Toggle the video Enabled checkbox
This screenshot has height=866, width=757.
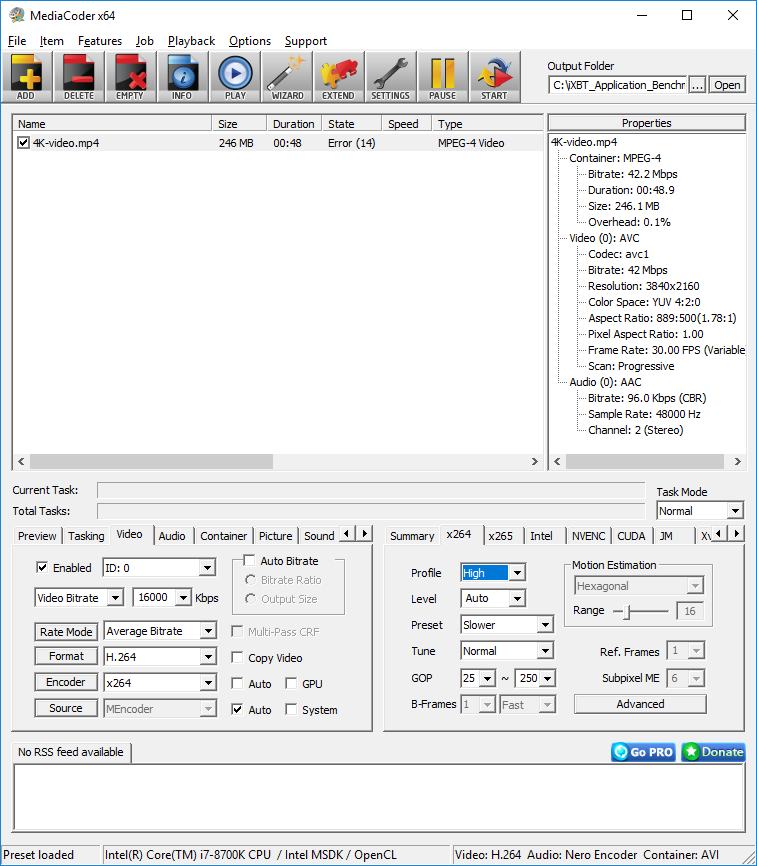click(42, 567)
